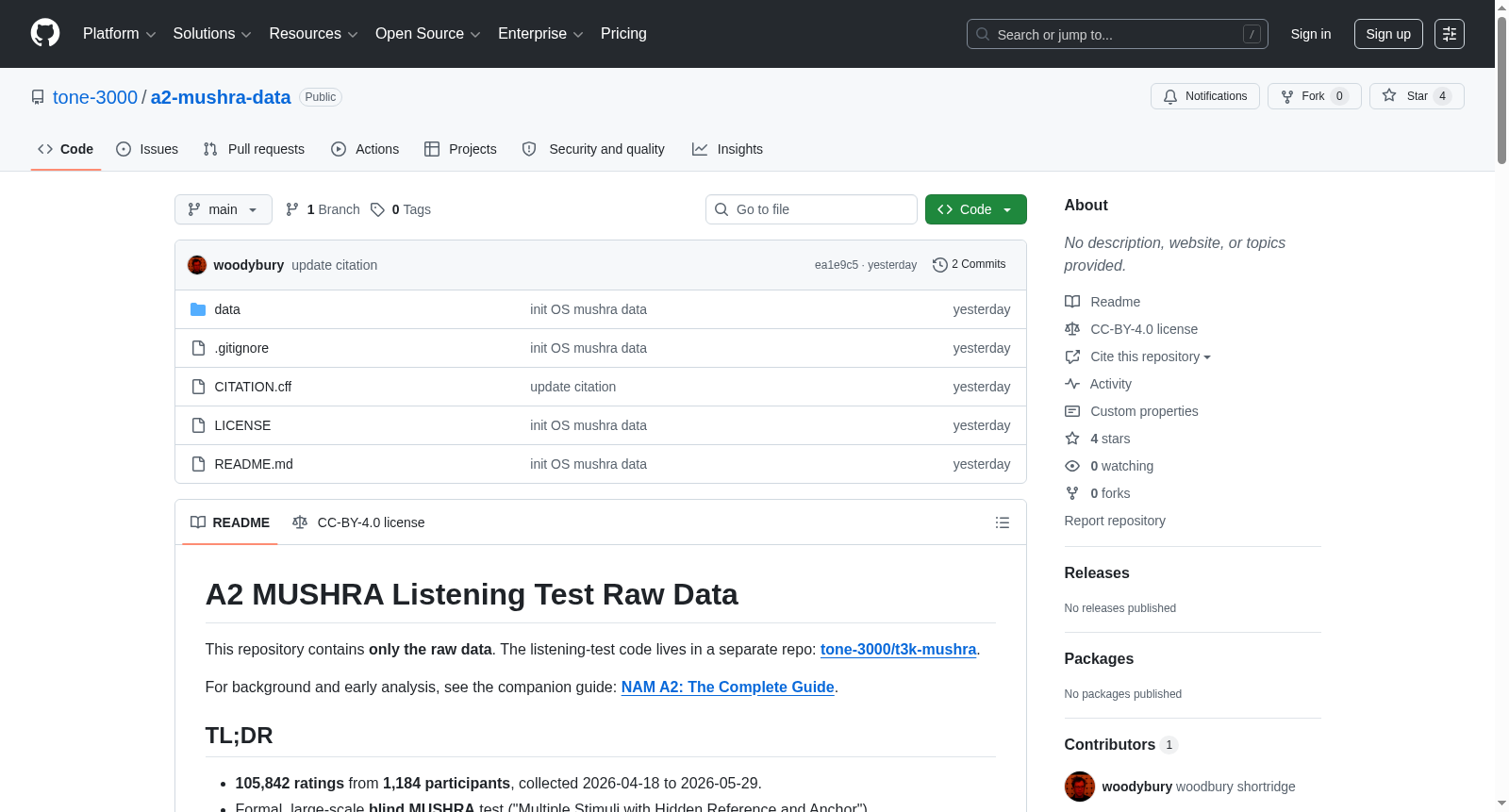Click the .gitignore file icon
Image resolution: width=1509 pixels, height=812 pixels.
click(x=198, y=348)
